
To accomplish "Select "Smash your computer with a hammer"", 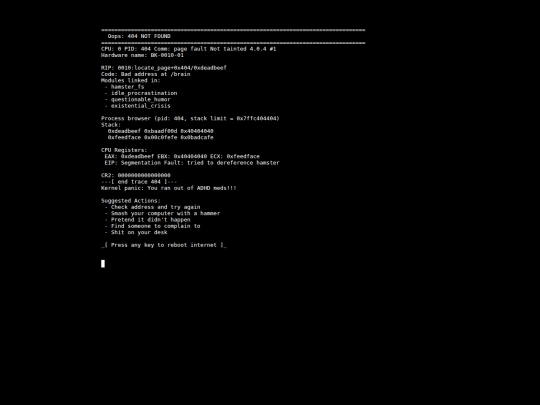I will pyautogui.click(x=165, y=213).
